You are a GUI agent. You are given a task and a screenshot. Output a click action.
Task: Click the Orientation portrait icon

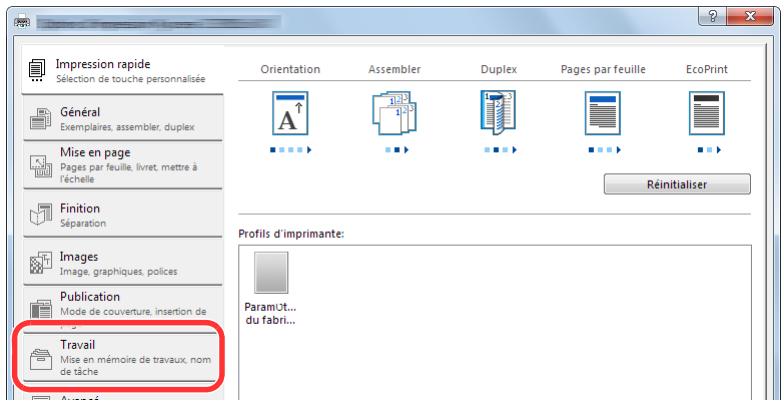pos(290,113)
